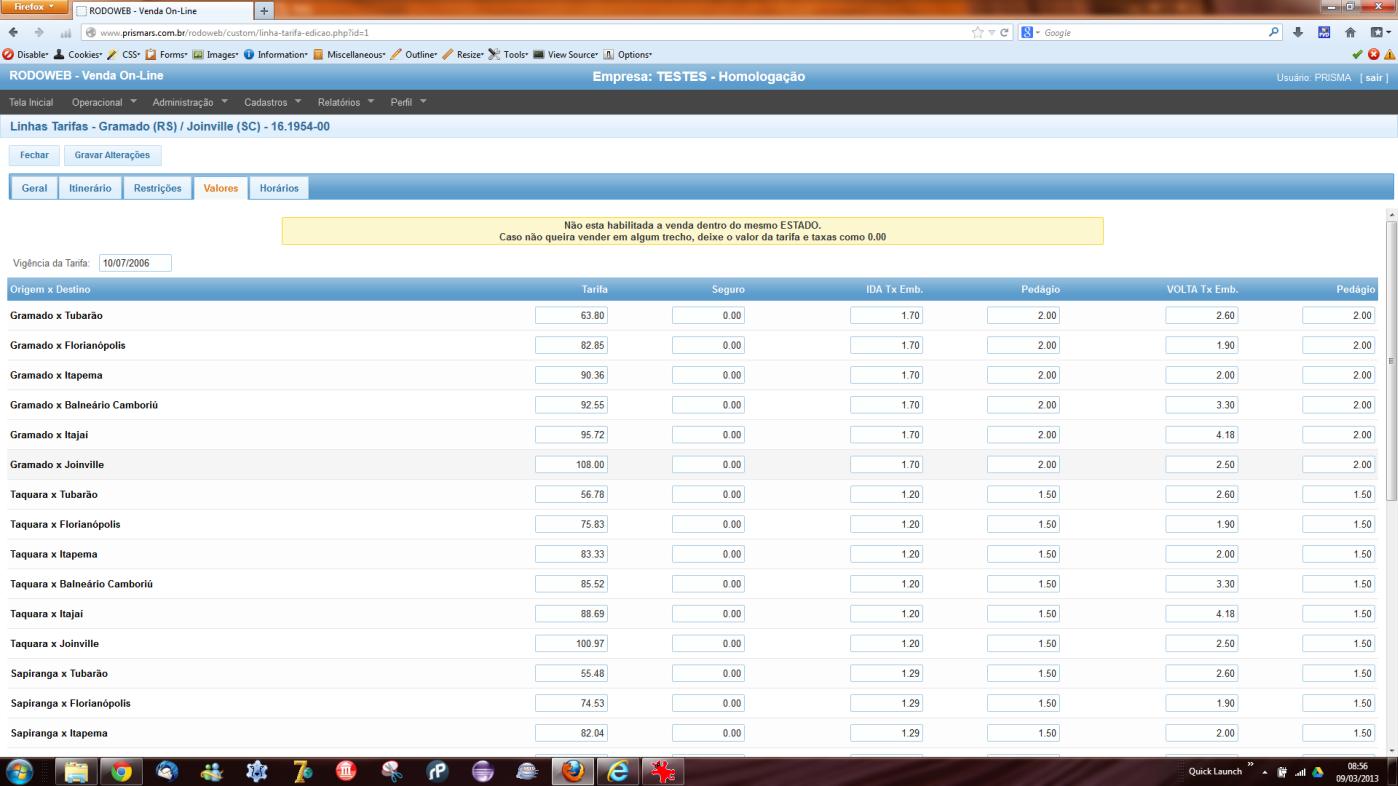Go to the browser home page icon
Screen dimensions: 1398x786
pyautogui.click(x=1349, y=32)
